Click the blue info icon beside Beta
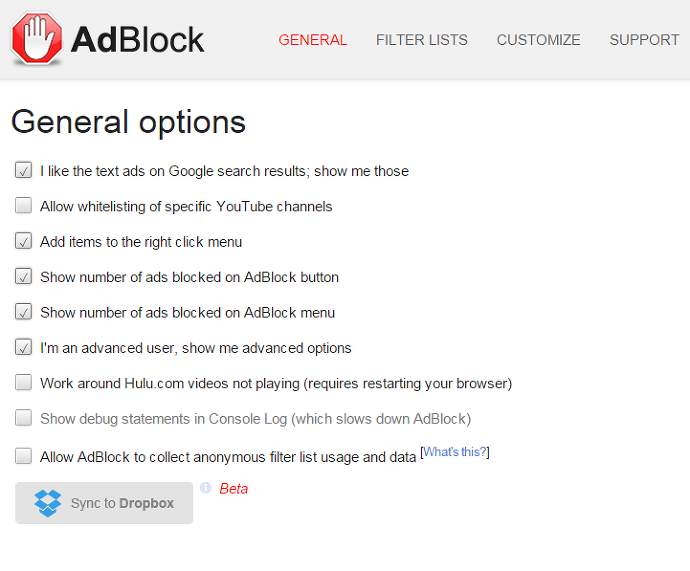690x571 pixels. [206, 487]
